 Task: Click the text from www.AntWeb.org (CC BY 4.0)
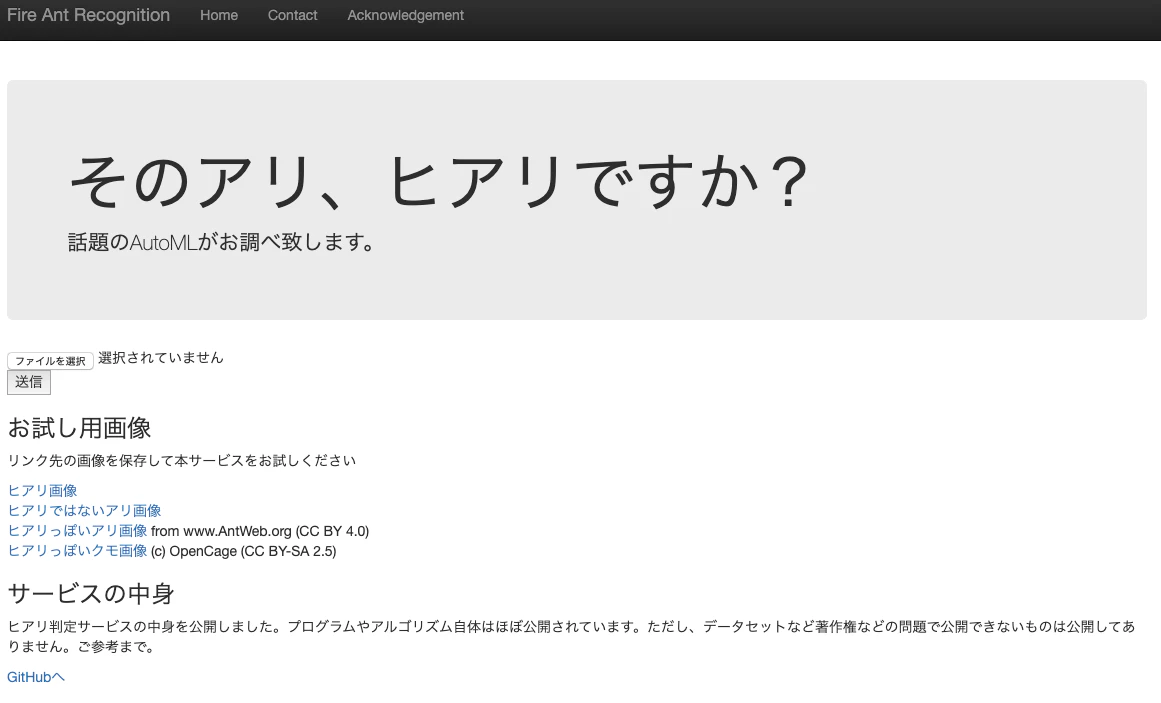click(260, 531)
